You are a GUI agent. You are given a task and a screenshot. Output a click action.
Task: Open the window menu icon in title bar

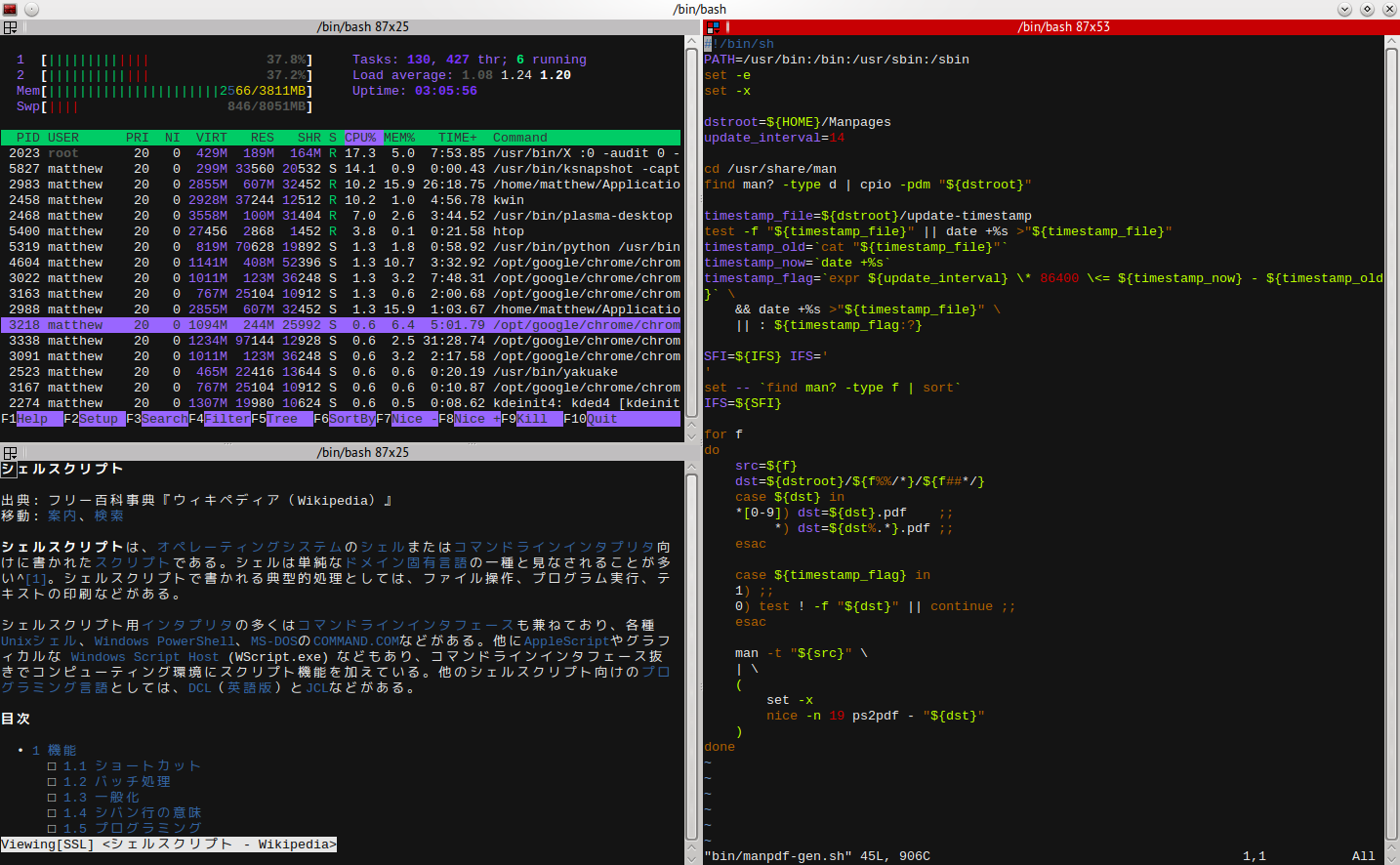[x=10, y=9]
